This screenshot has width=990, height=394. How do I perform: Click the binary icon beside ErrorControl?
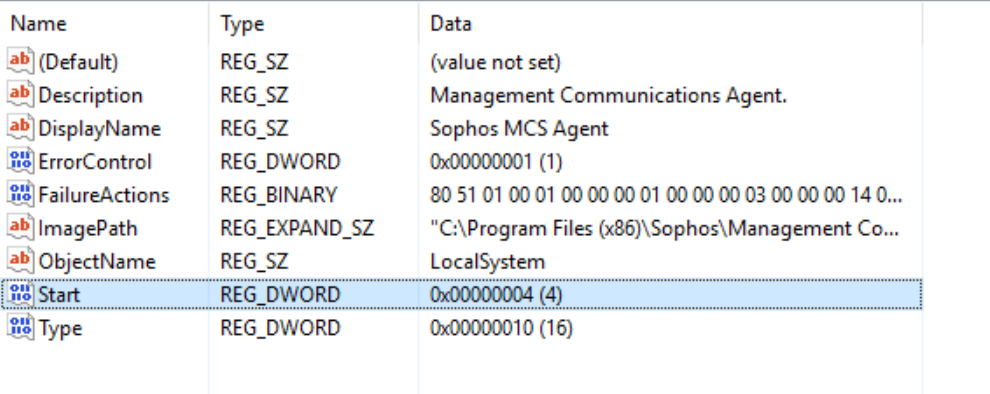(20, 161)
